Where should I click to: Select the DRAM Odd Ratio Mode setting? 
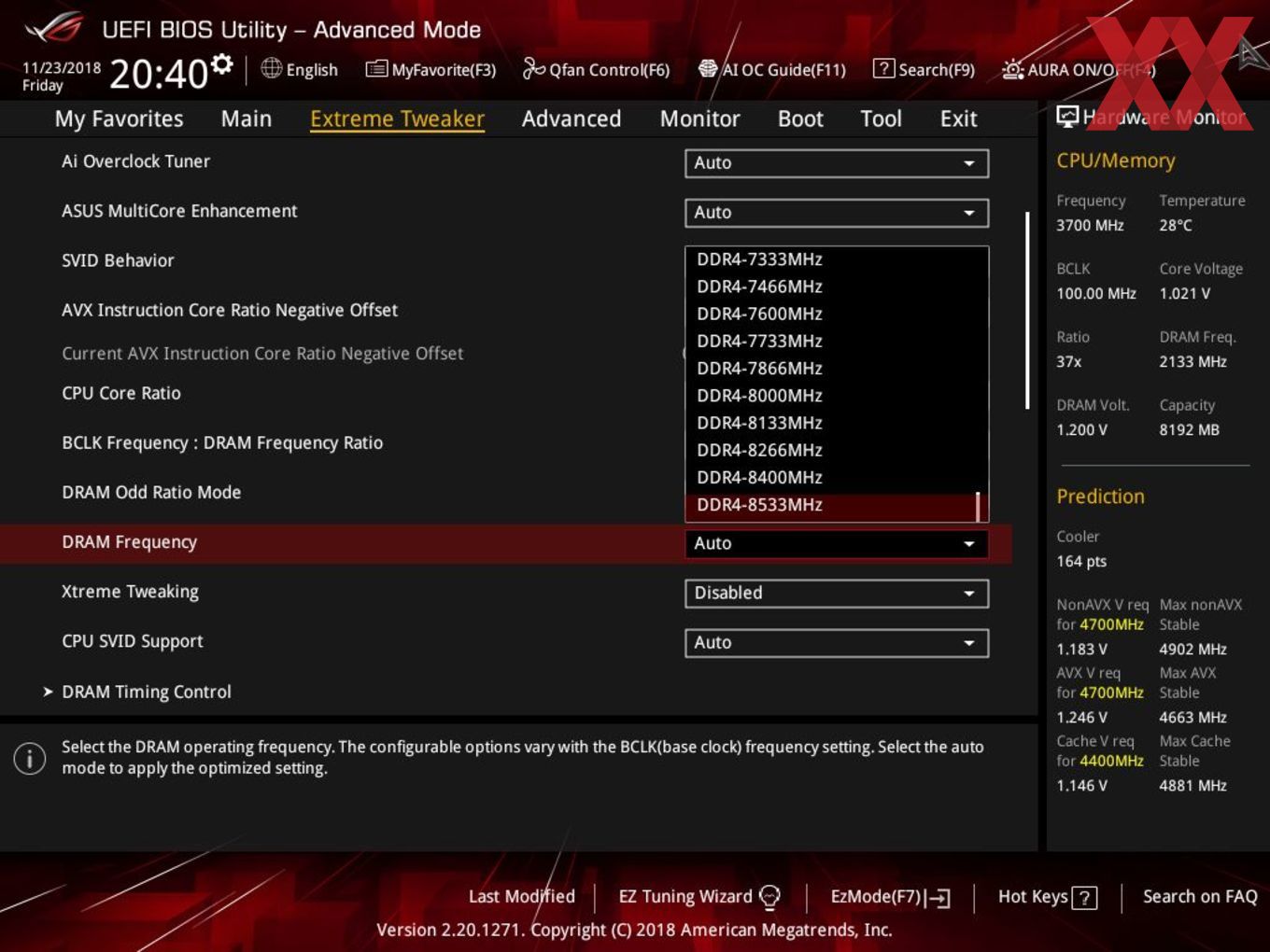[x=151, y=492]
